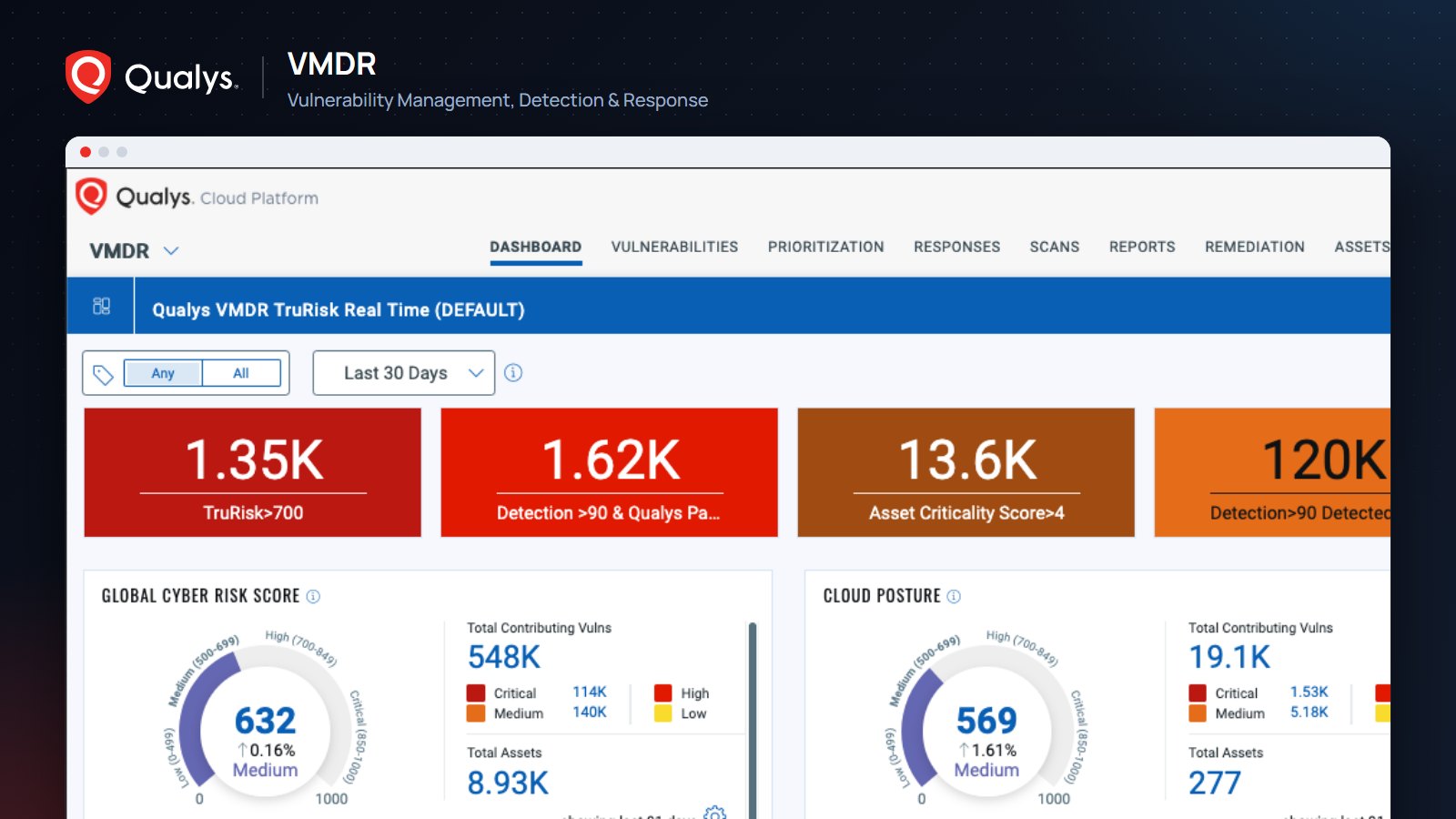Click the 5.18K Medium value in Cloud Posture
1456x819 pixels.
[x=1309, y=713]
